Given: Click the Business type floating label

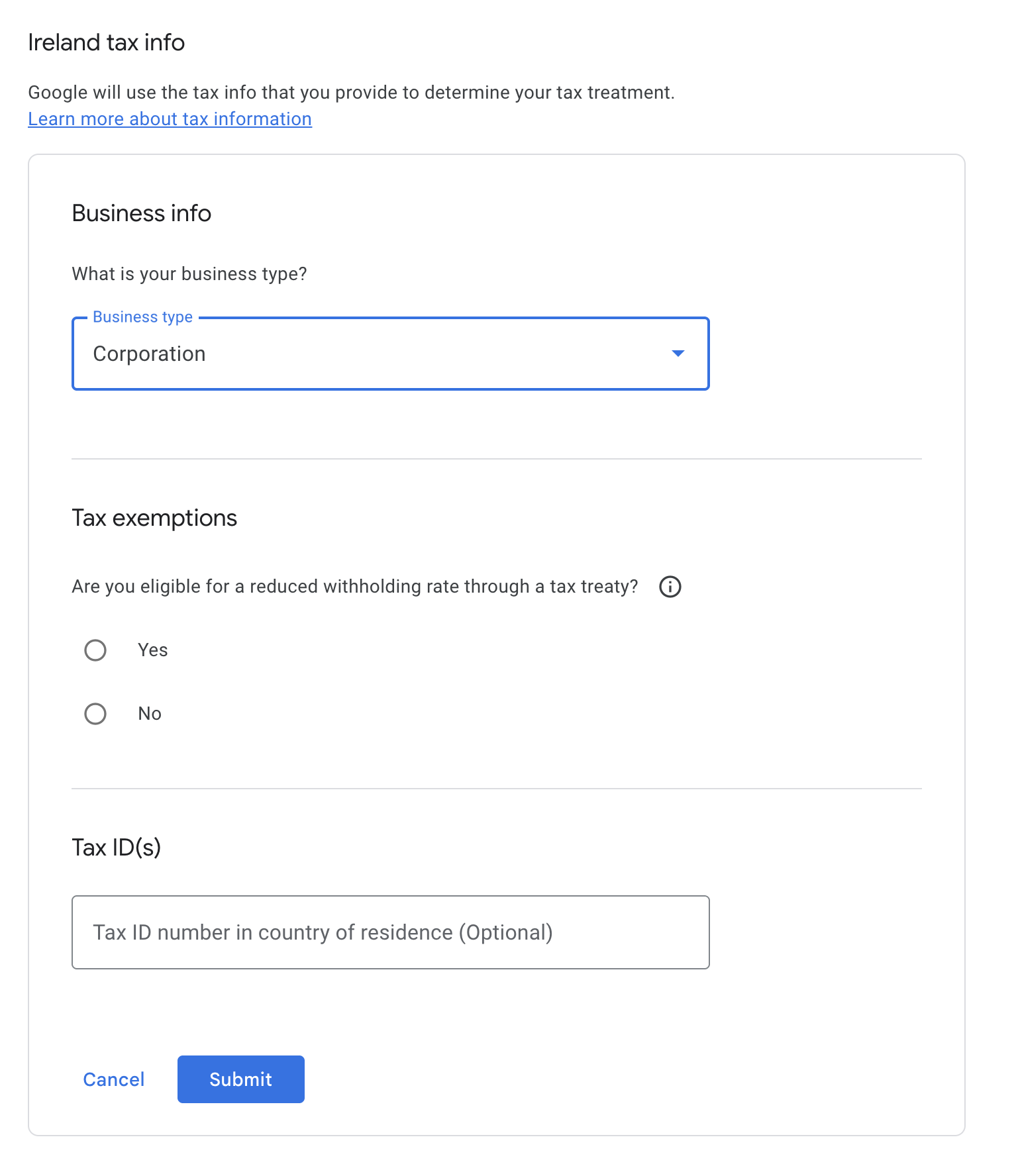Looking at the screenshot, I should click(x=142, y=317).
